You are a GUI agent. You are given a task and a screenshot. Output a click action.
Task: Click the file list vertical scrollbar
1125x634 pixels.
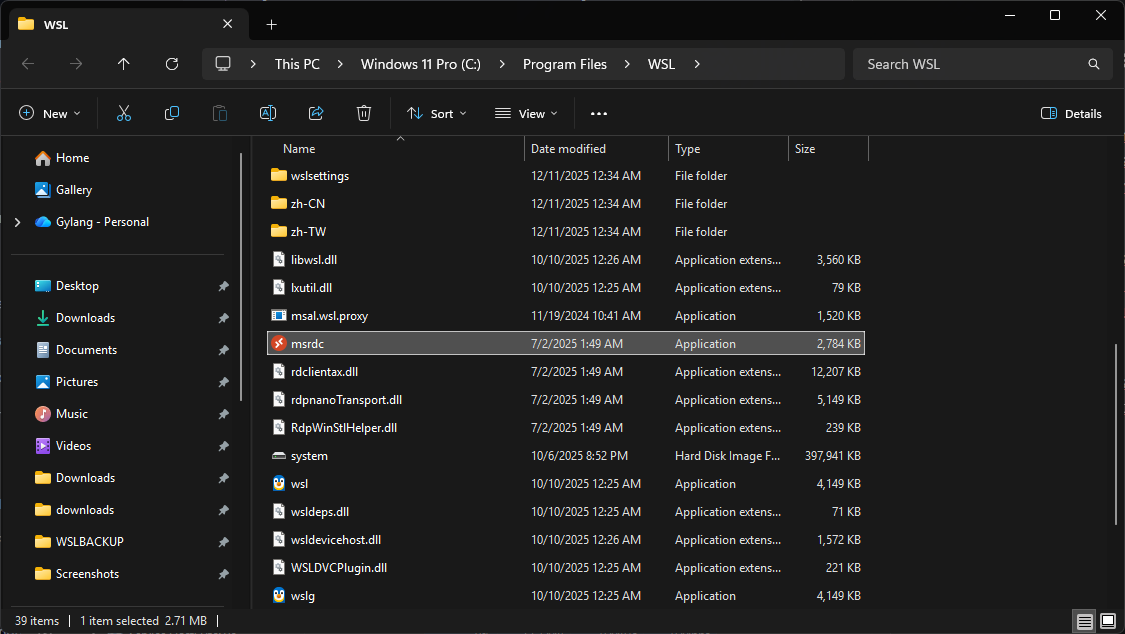click(x=1116, y=435)
